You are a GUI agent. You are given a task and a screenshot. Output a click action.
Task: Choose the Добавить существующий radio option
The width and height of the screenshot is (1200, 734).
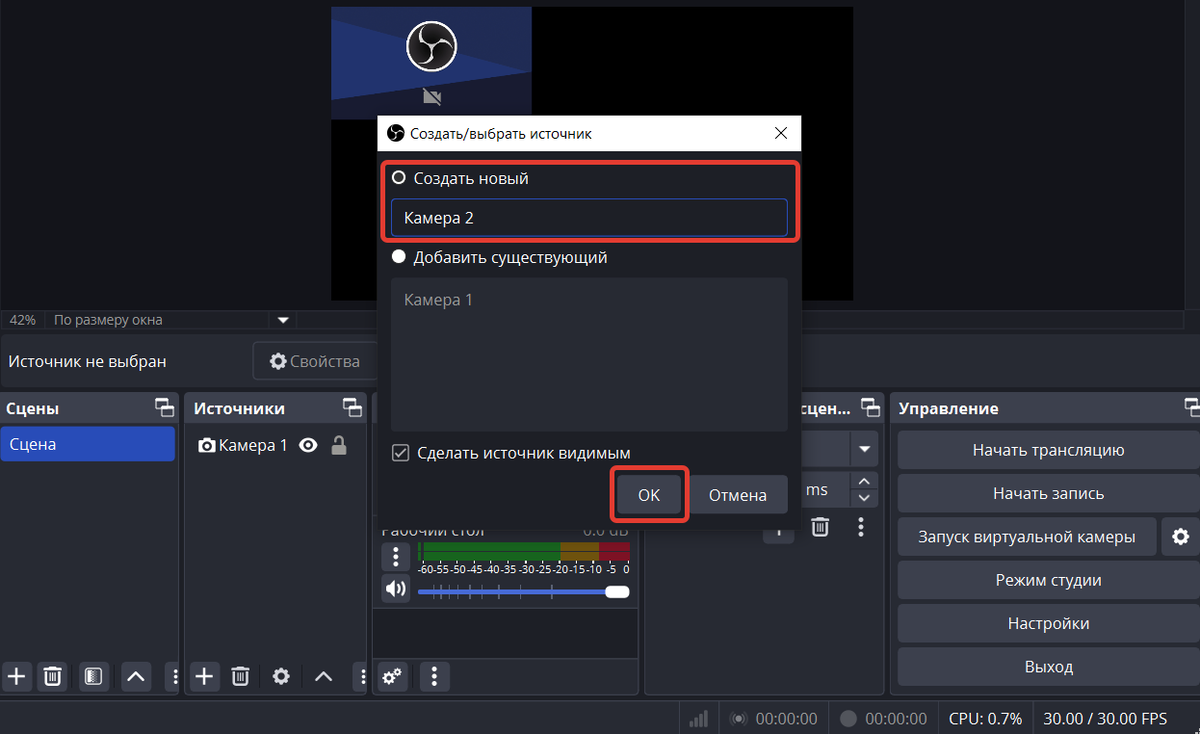pyautogui.click(x=399, y=257)
